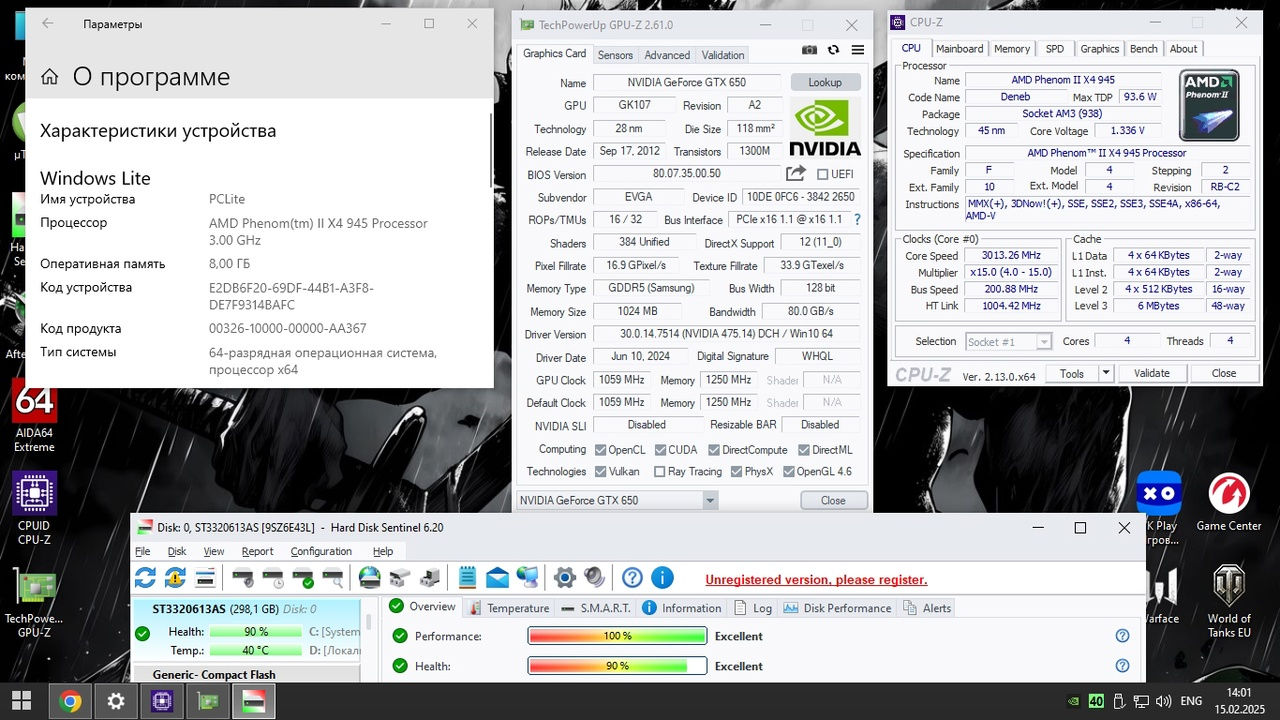Toggle the DirectML checkbox
The width and height of the screenshot is (1280, 720).
804,450
